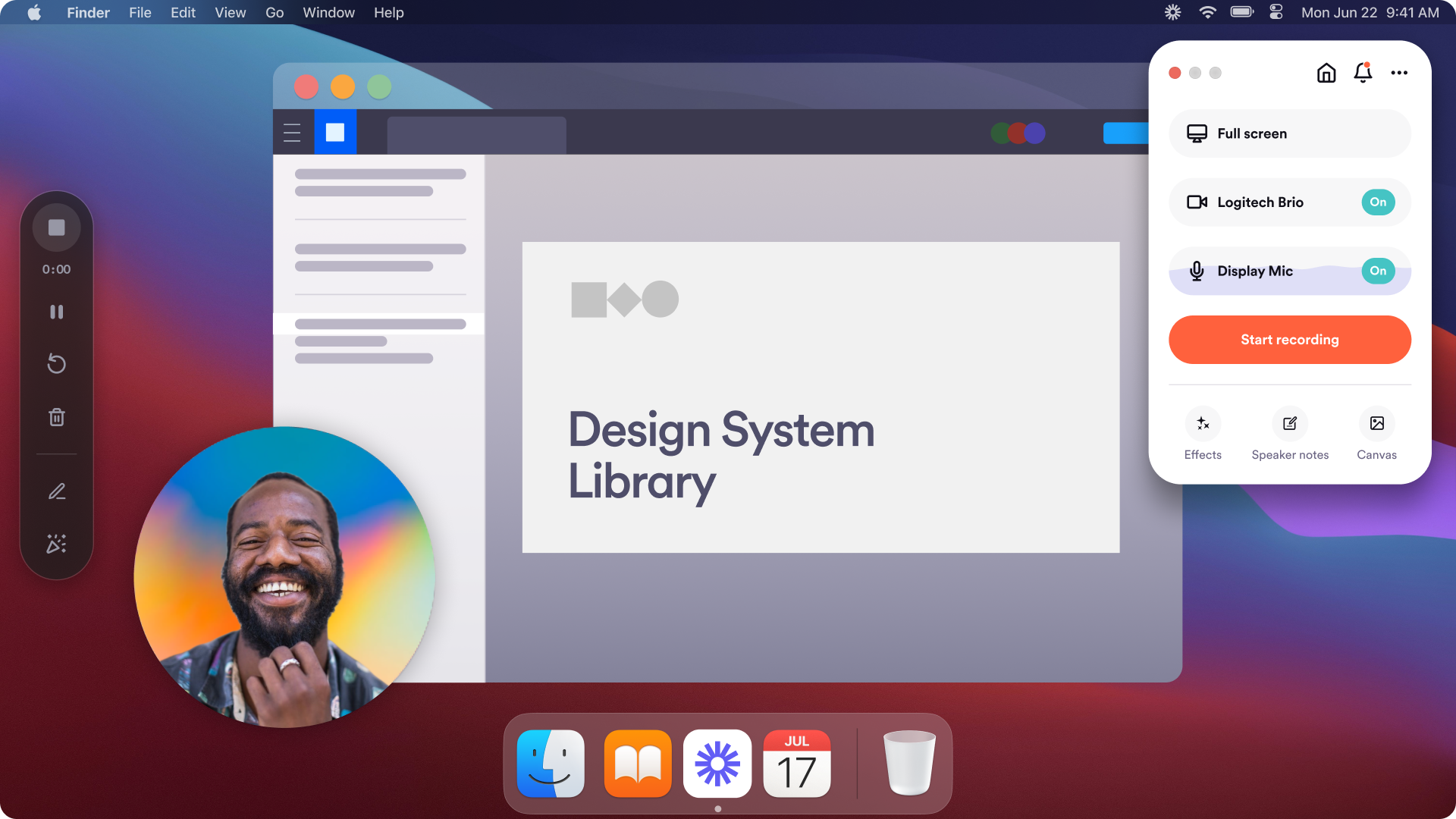Open the Apple Books app in Dock

[x=636, y=764]
